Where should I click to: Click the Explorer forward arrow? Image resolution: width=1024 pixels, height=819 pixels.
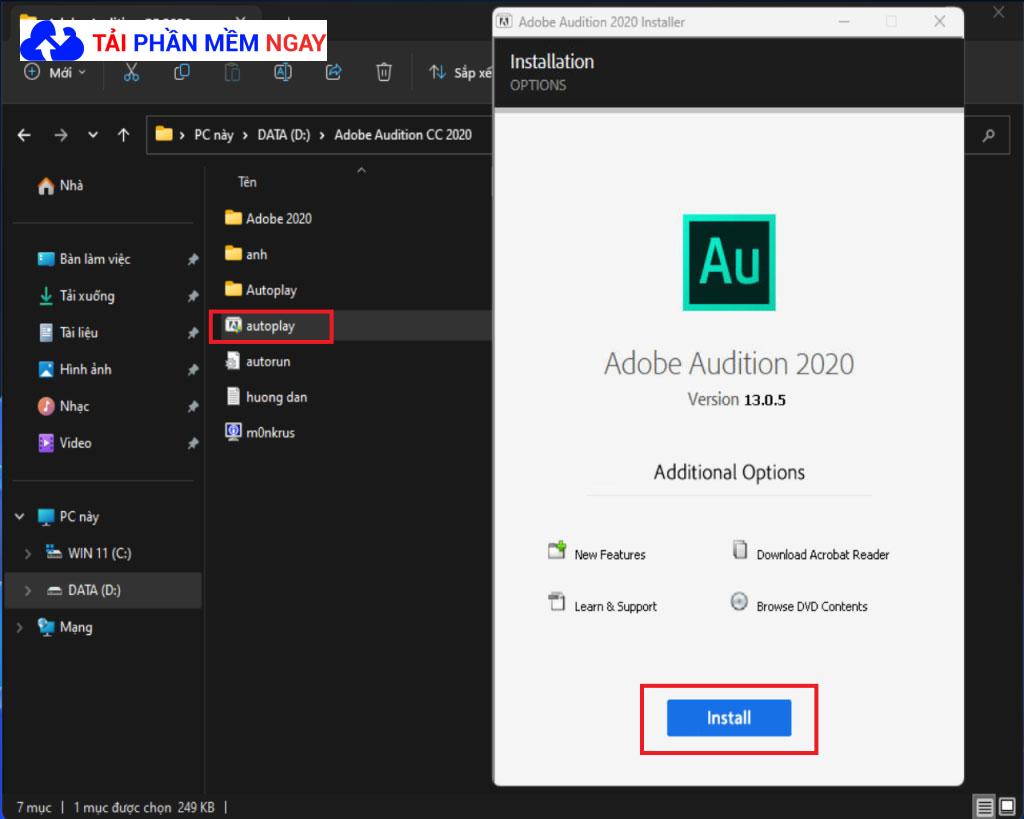coord(61,135)
